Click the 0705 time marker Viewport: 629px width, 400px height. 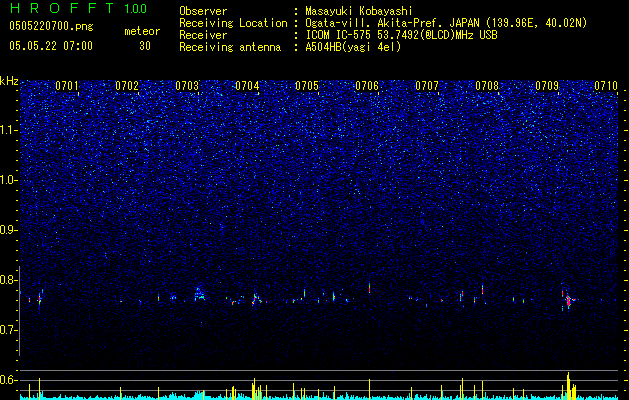pos(307,86)
